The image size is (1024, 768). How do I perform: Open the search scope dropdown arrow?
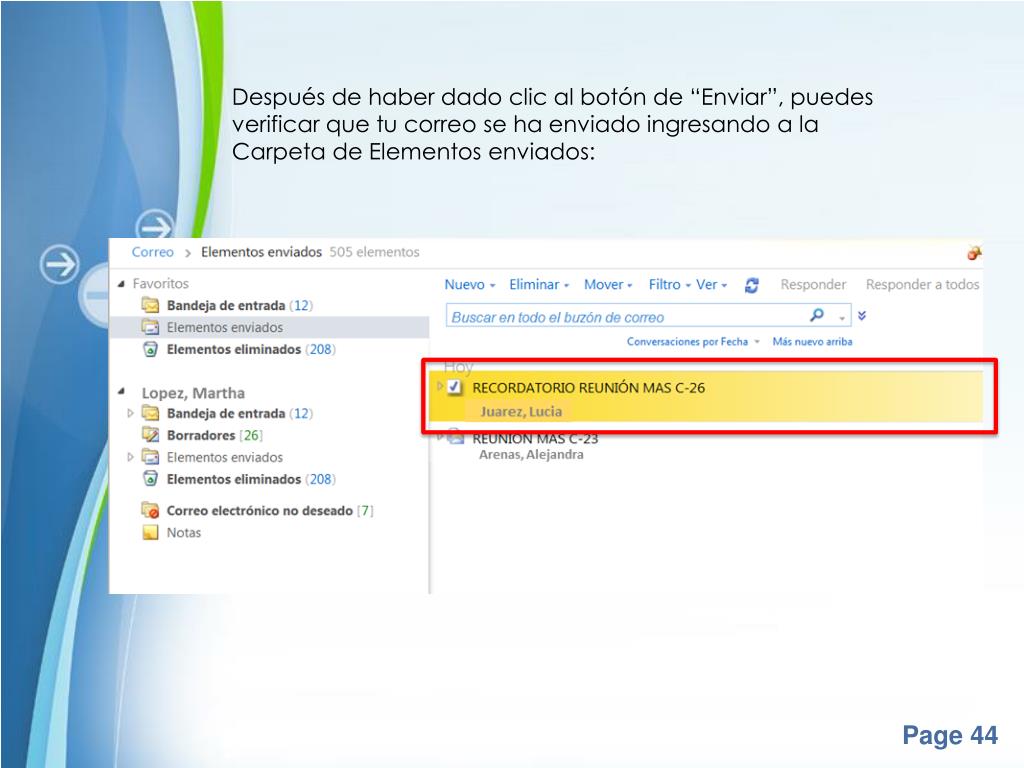(842, 318)
